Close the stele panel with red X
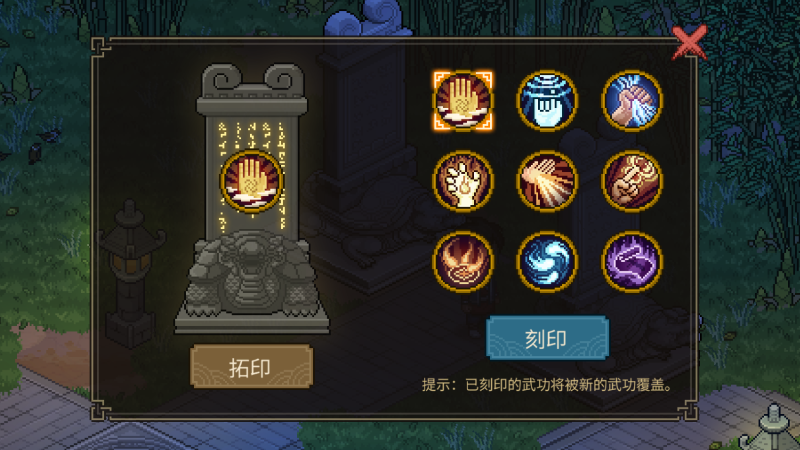The height and width of the screenshot is (450, 800). click(689, 43)
